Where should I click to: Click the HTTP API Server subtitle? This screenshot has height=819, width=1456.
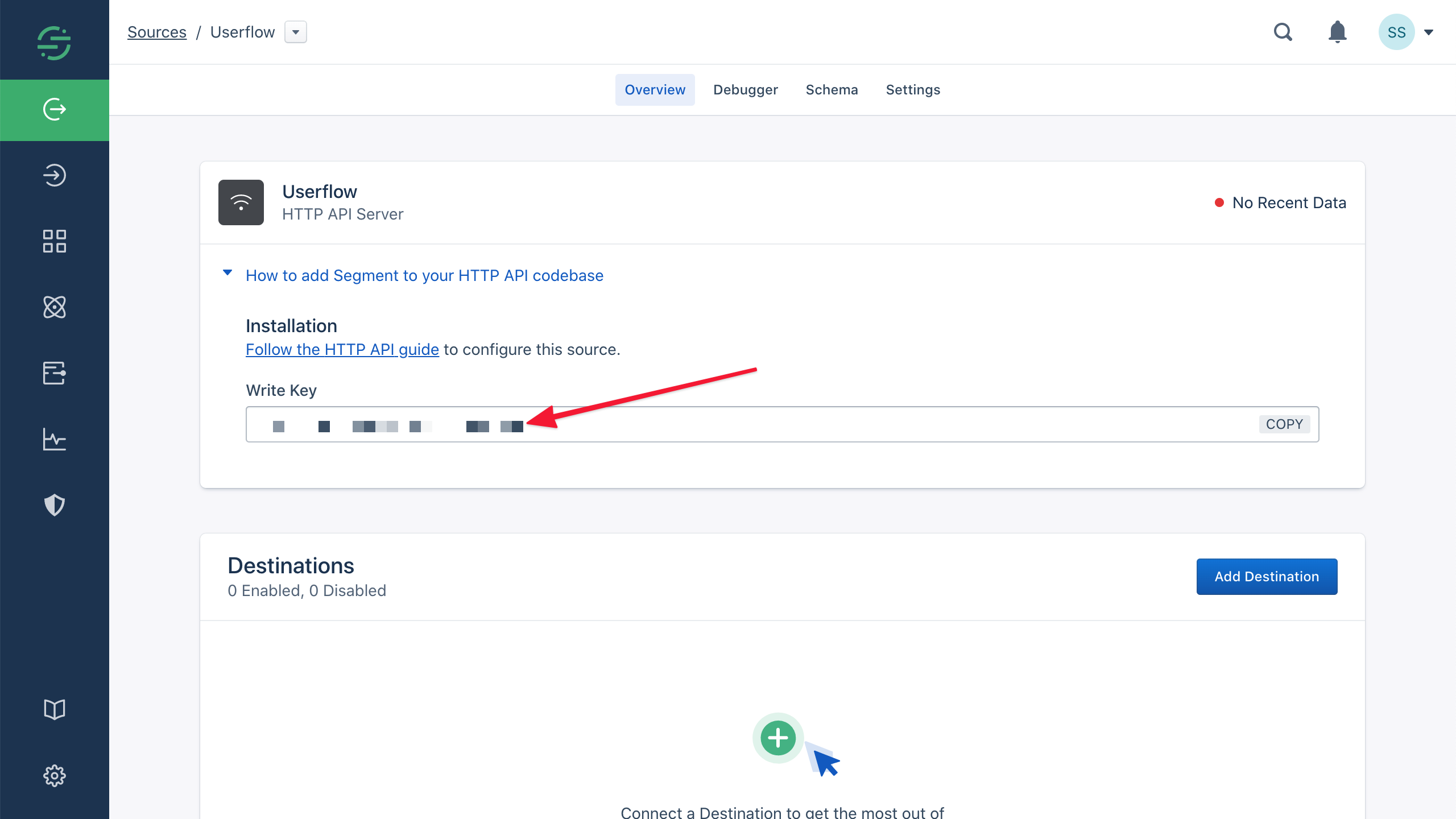coord(343,214)
